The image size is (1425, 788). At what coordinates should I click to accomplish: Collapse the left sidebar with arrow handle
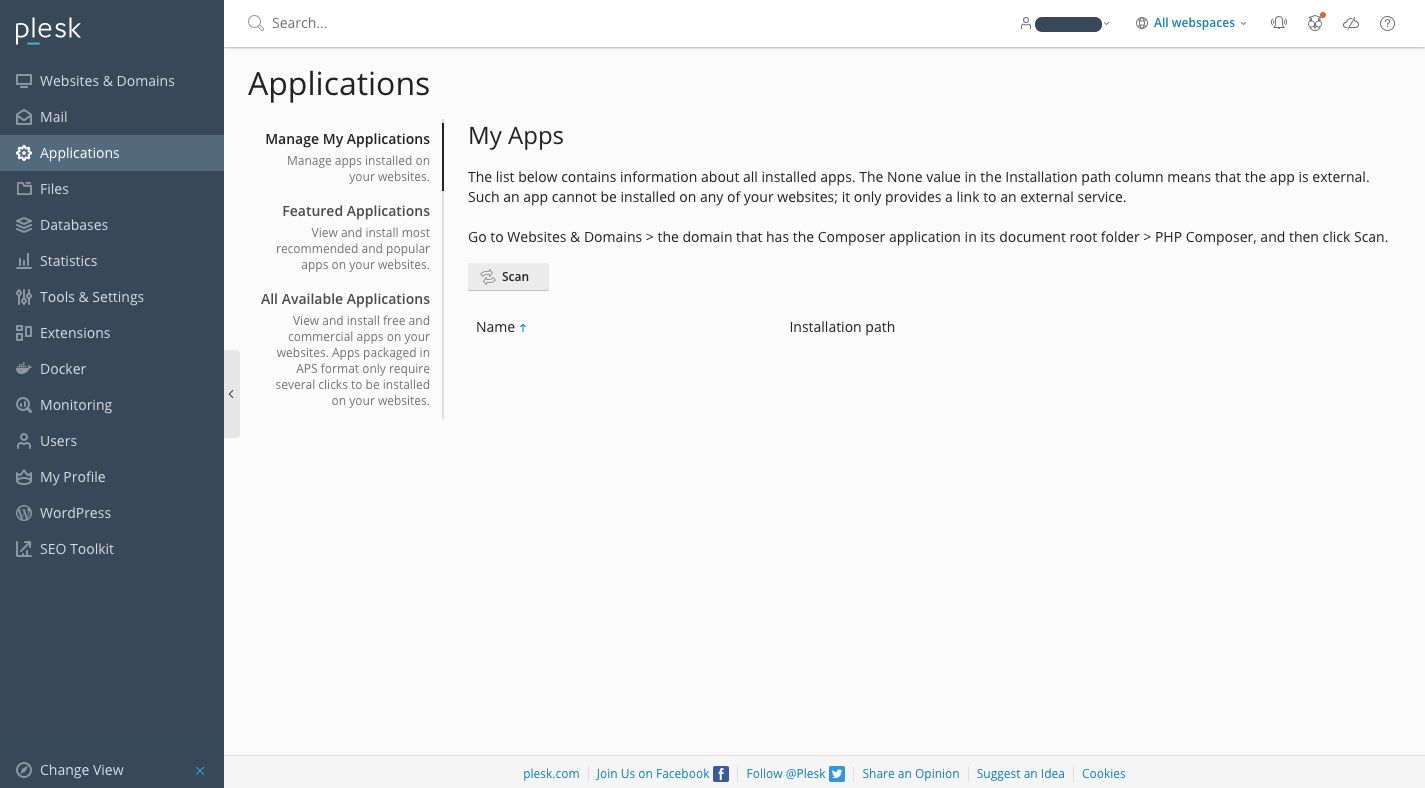pos(231,394)
